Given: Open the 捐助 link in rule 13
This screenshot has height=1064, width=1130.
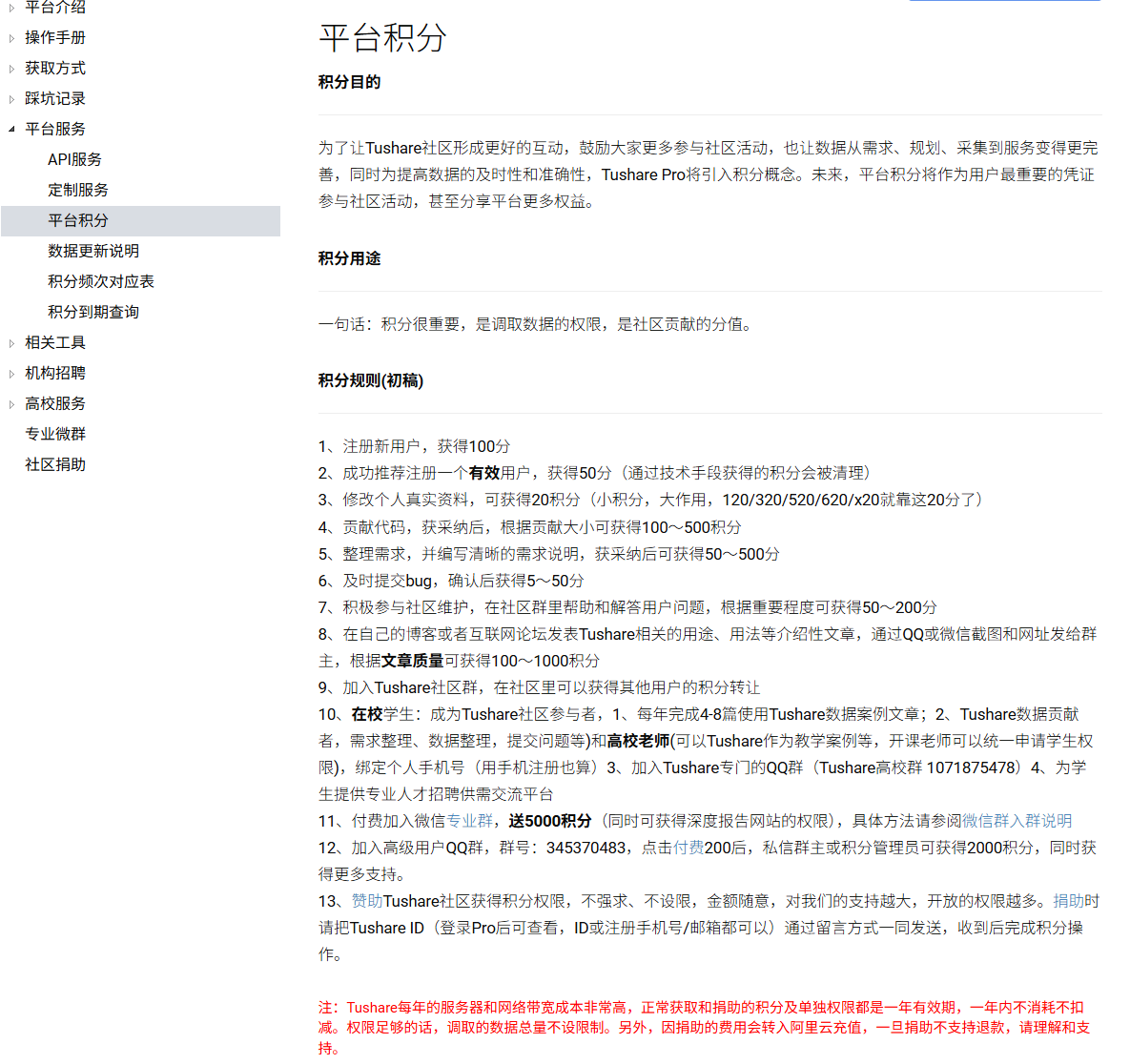Looking at the screenshot, I should (x=1068, y=901).
